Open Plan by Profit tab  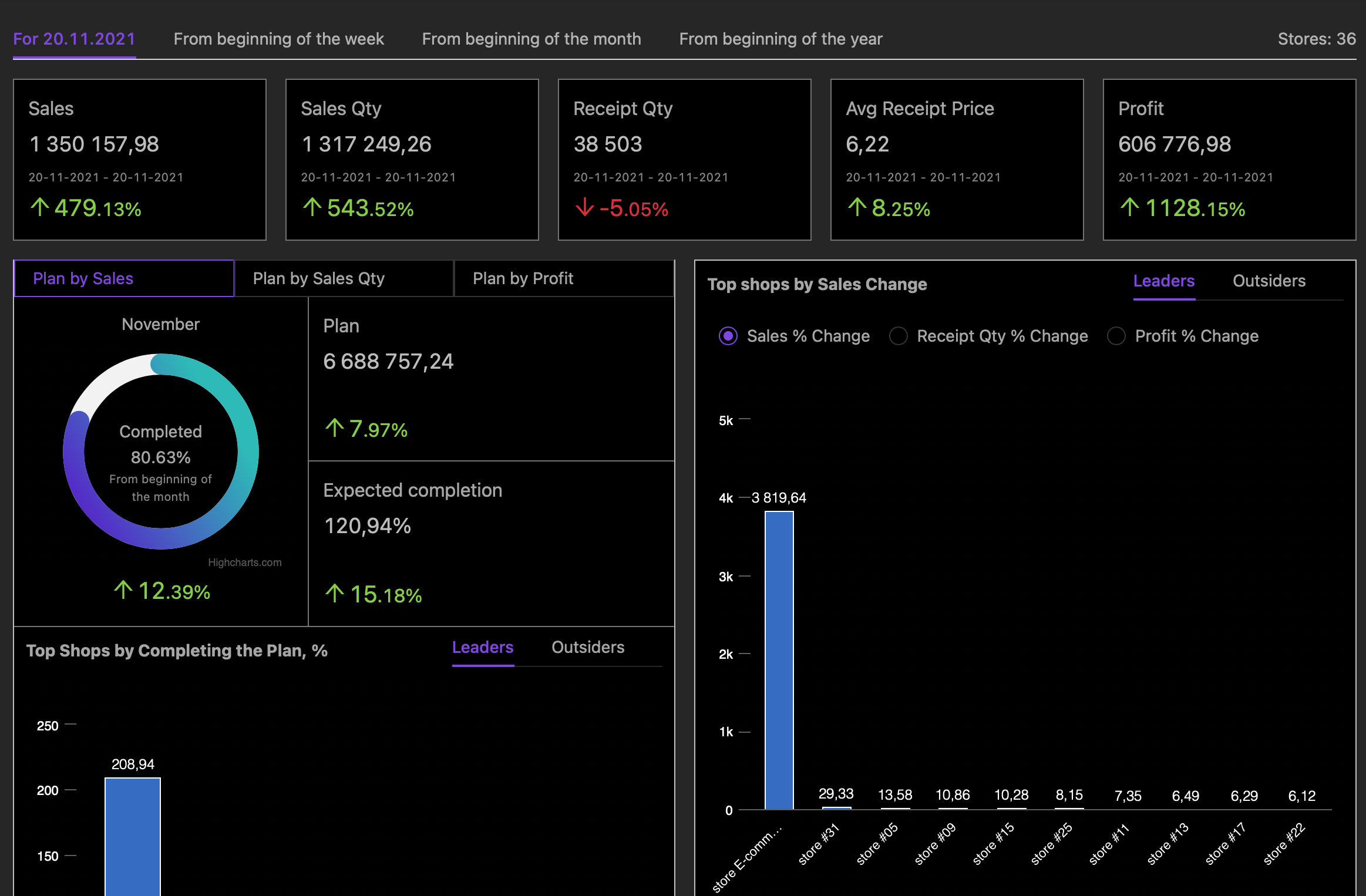click(523, 278)
